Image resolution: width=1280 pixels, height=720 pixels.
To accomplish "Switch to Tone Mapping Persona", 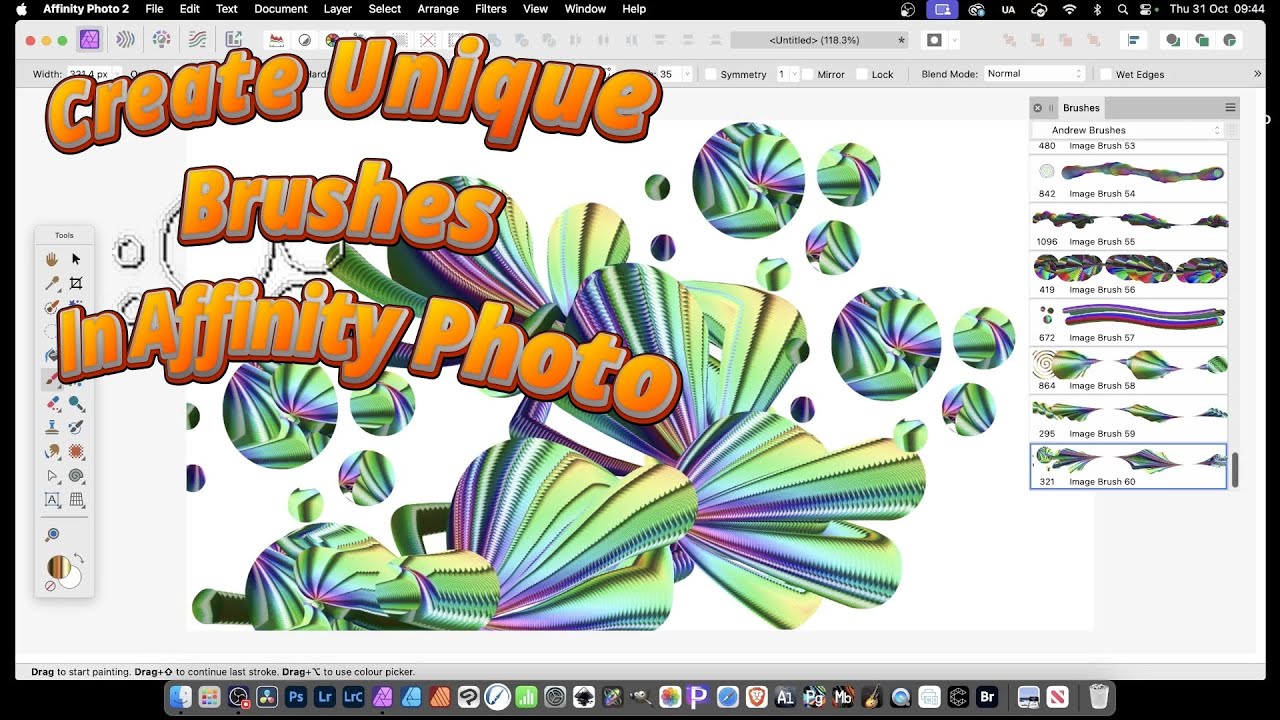I will 198,40.
